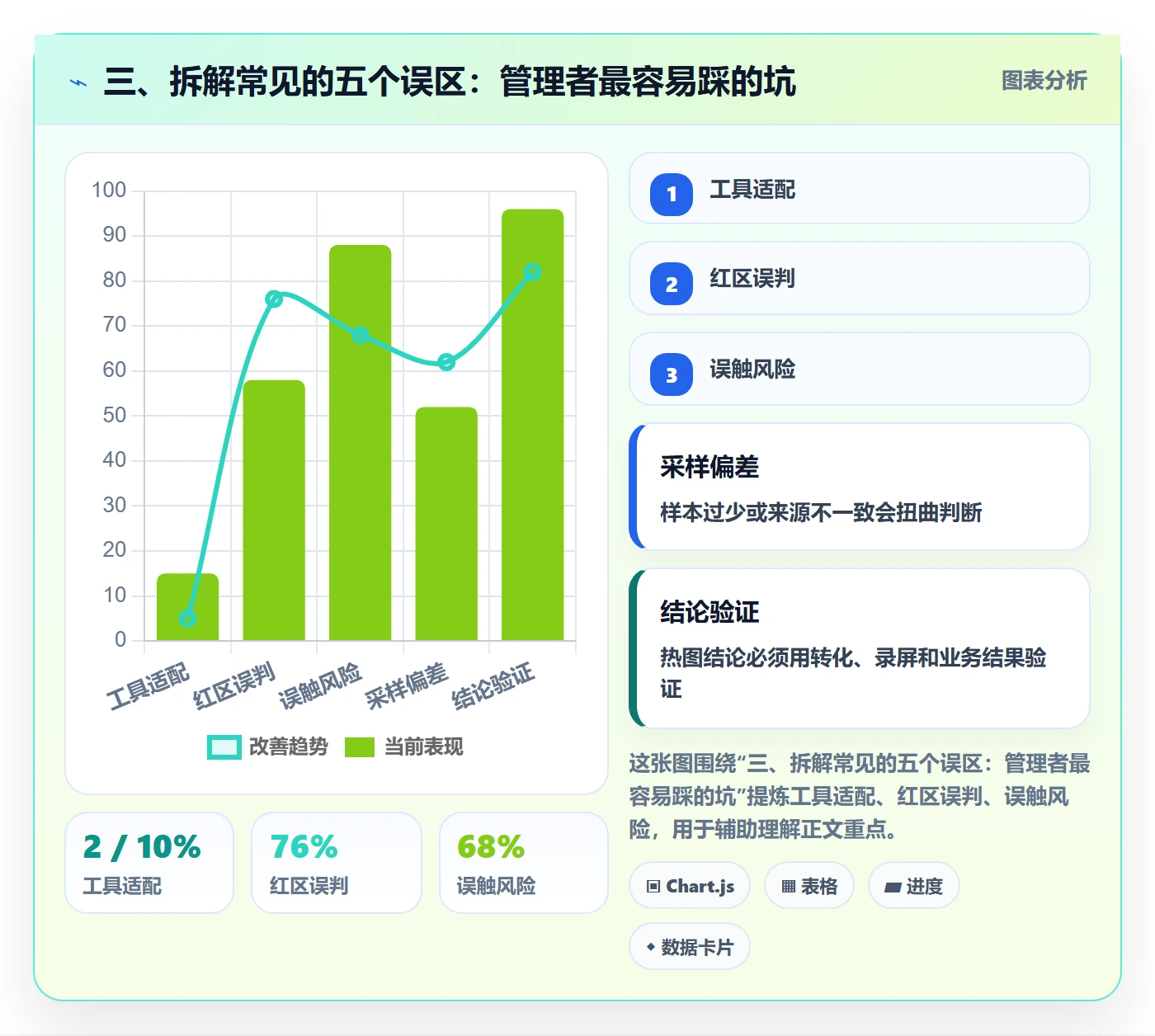Screen dimensions: 1155x1036
Task: Click the 数据卡片 tag
Action: [x=690, y=947]
